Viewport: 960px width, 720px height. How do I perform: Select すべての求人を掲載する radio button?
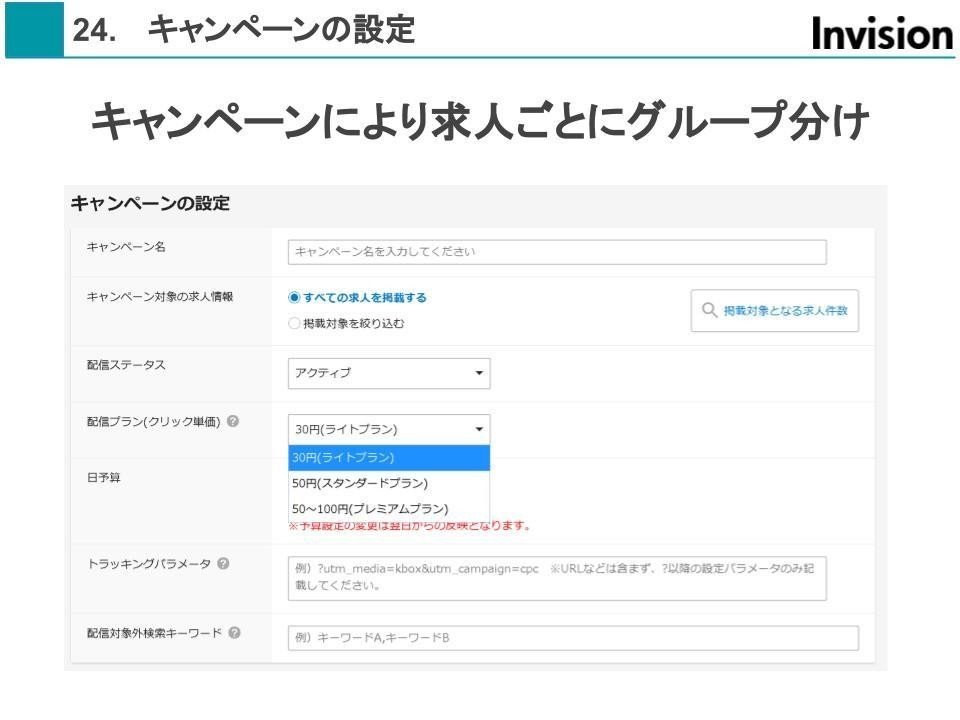(294, 298)
